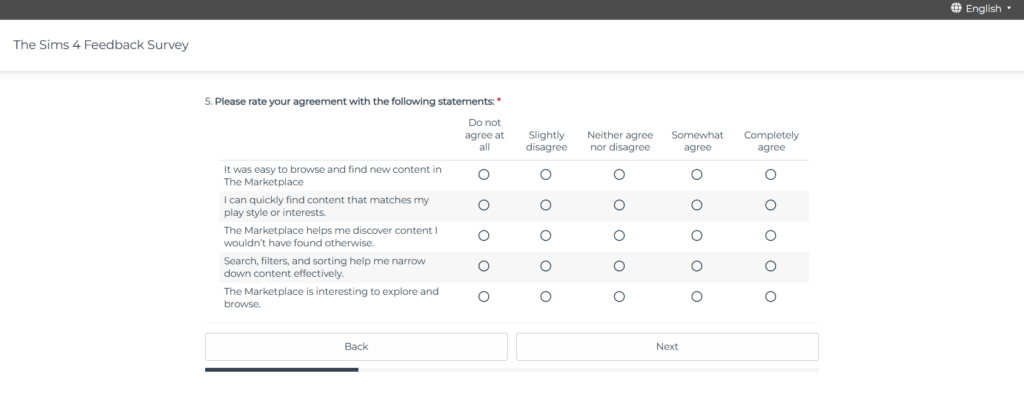The image size is (1024, 406).
Task: Select 'Neither agree nor disagree' for quickly find content row
Action: point(619,205)
